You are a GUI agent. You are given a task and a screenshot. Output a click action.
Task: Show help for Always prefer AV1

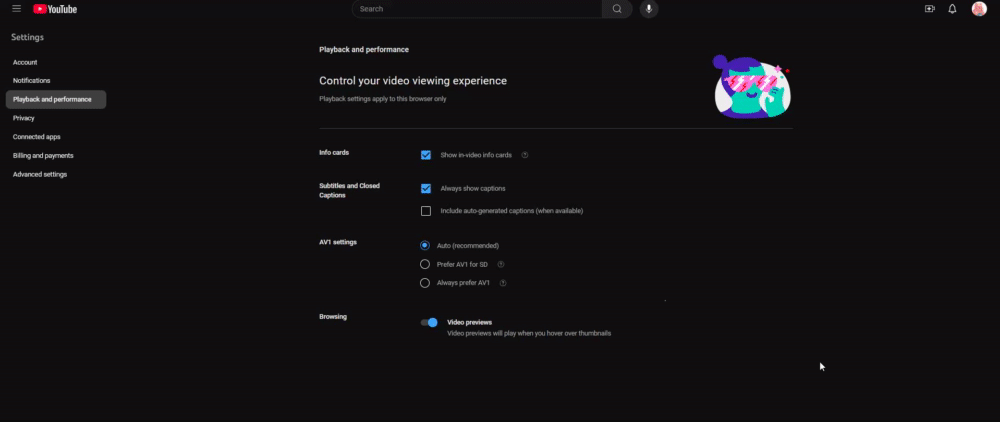tap(503, 283)
